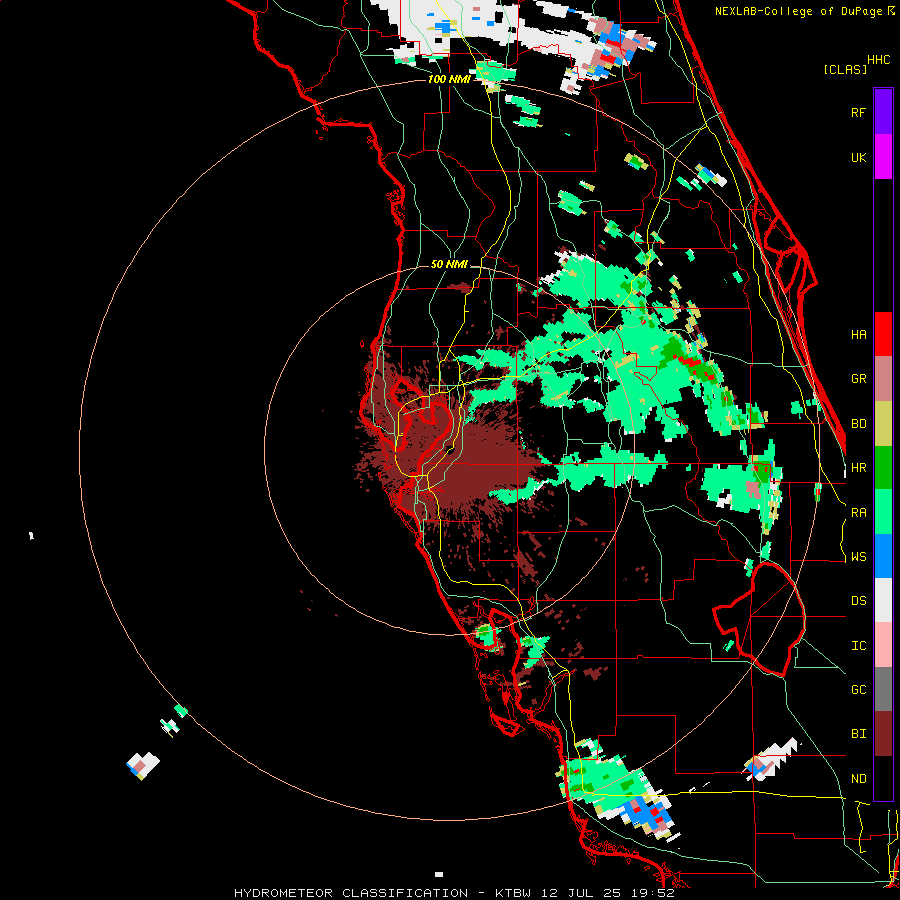Click the IC light pink legend swatch

tap(883, 645)
